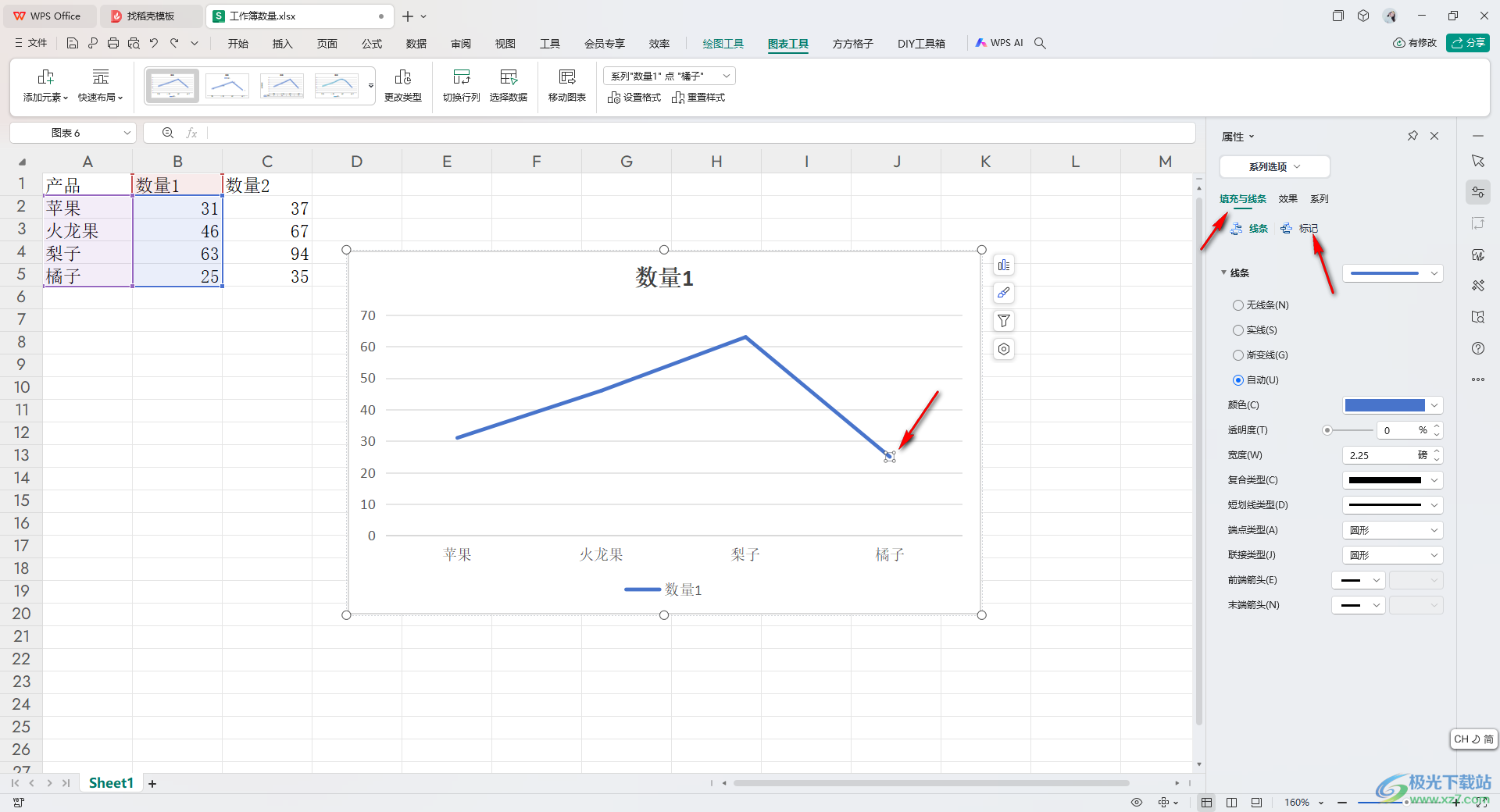Open cap type dropdown
1500x812 pixels.
[x=1392, y=530]
